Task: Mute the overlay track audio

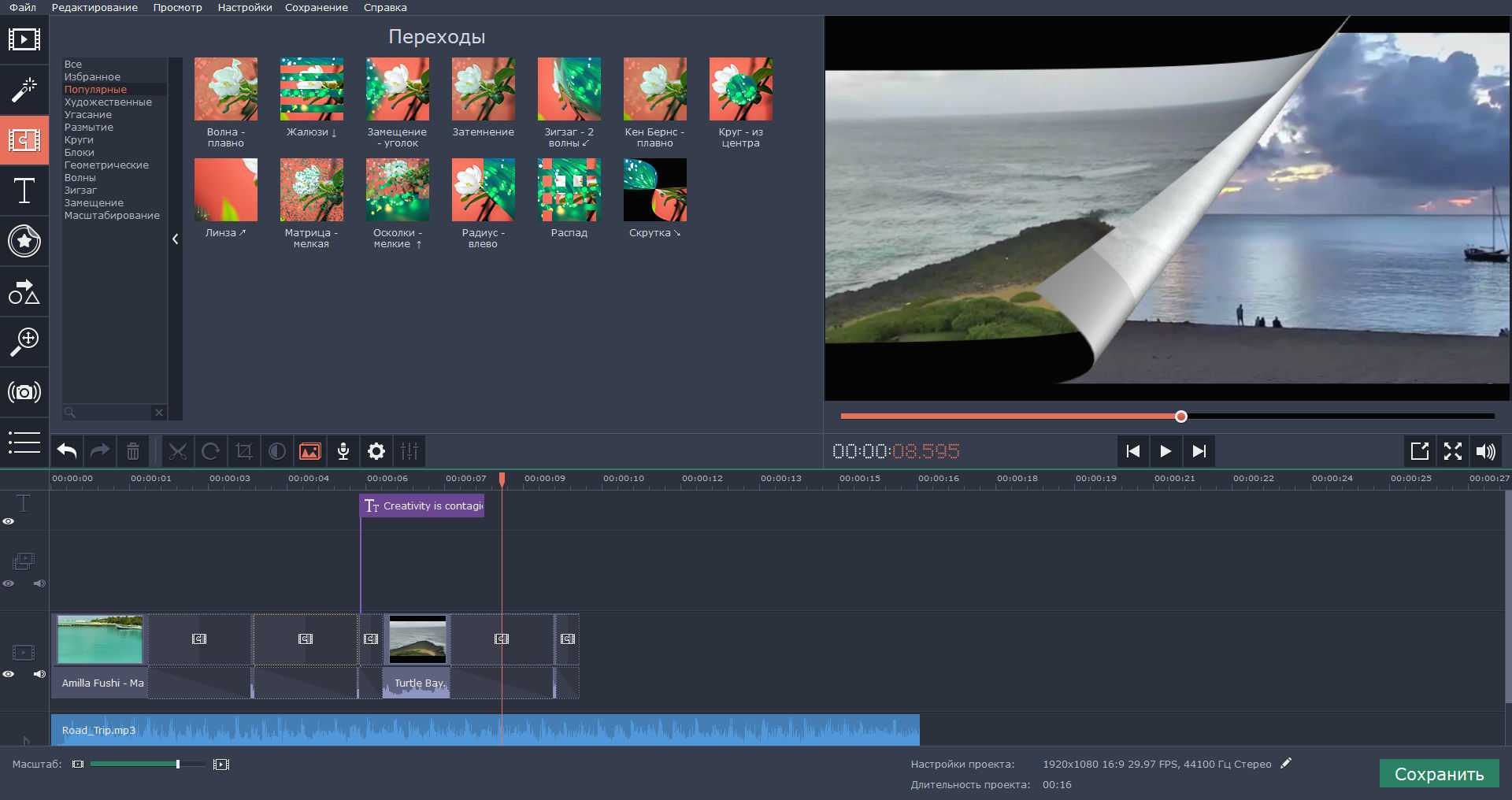Action: pyautogui.click(x=39, y=583)
